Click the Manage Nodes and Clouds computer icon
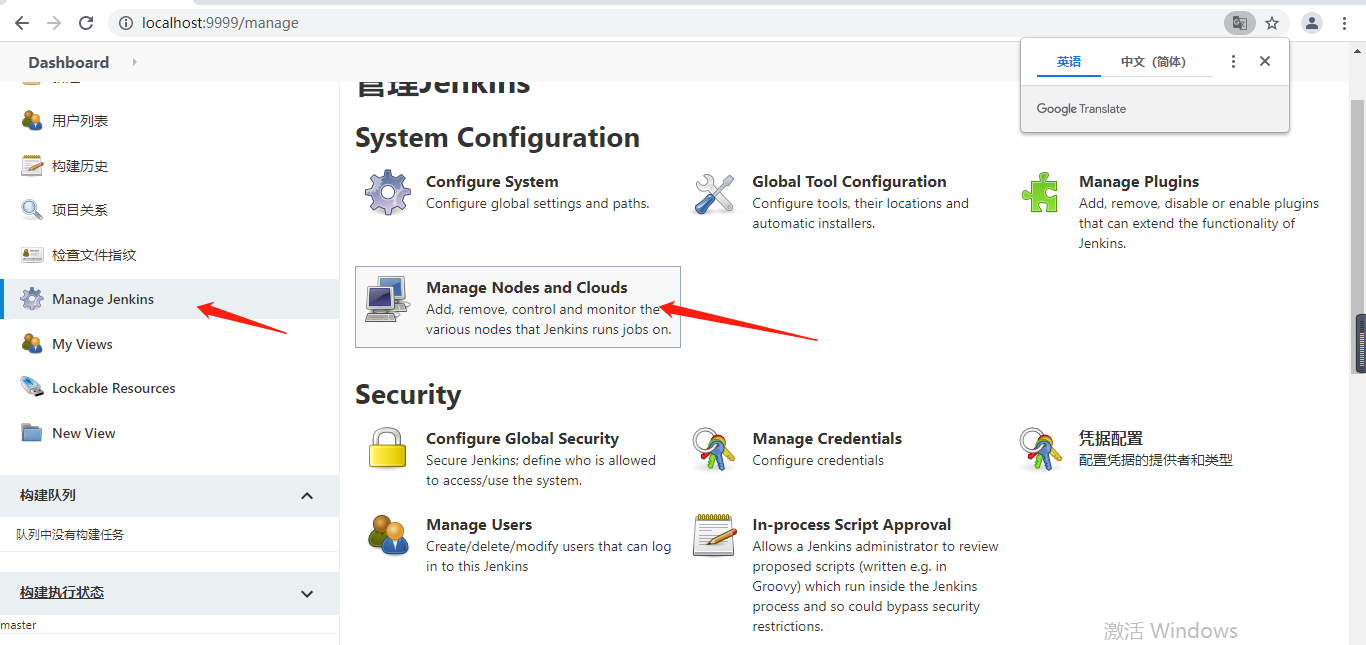 point(388,299)
